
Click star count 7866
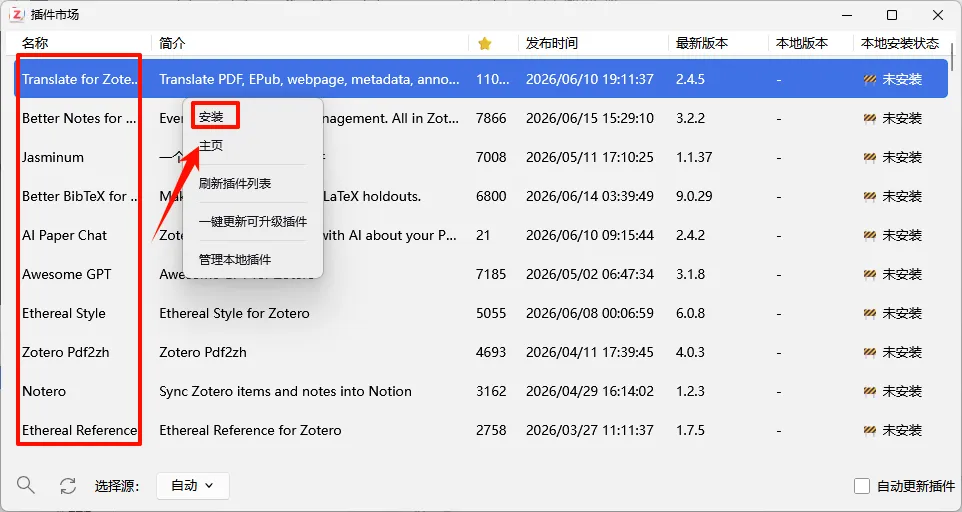tap(491, 118)
